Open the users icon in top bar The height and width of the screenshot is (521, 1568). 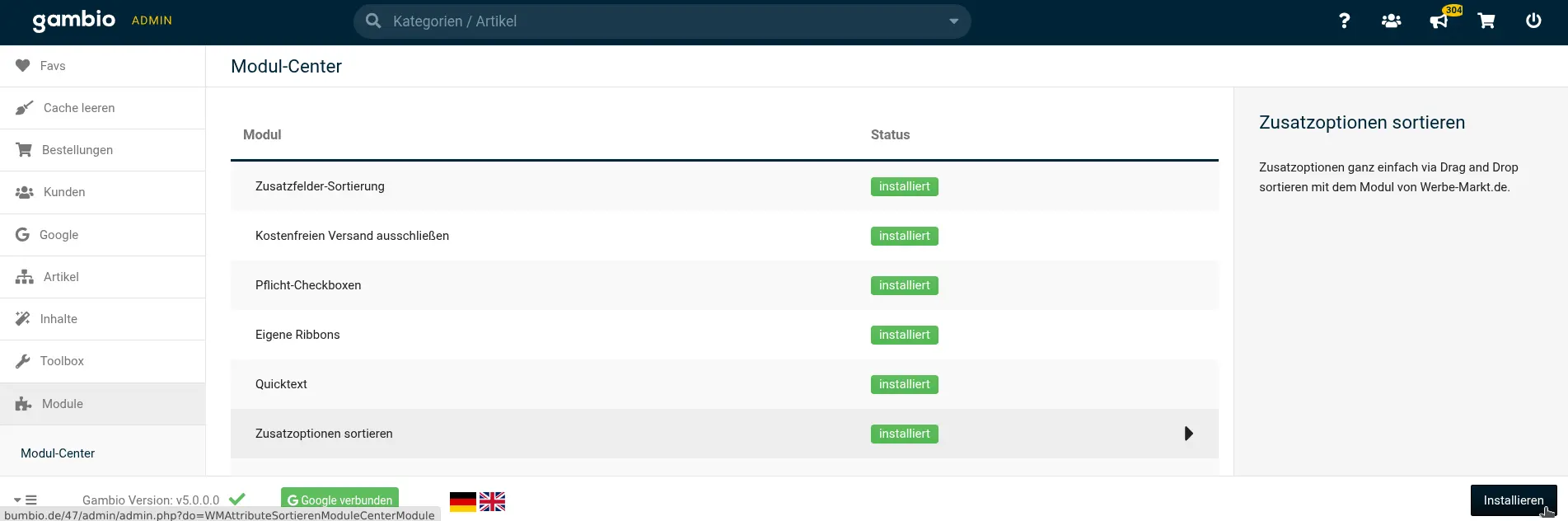(x=1391, y=21)
